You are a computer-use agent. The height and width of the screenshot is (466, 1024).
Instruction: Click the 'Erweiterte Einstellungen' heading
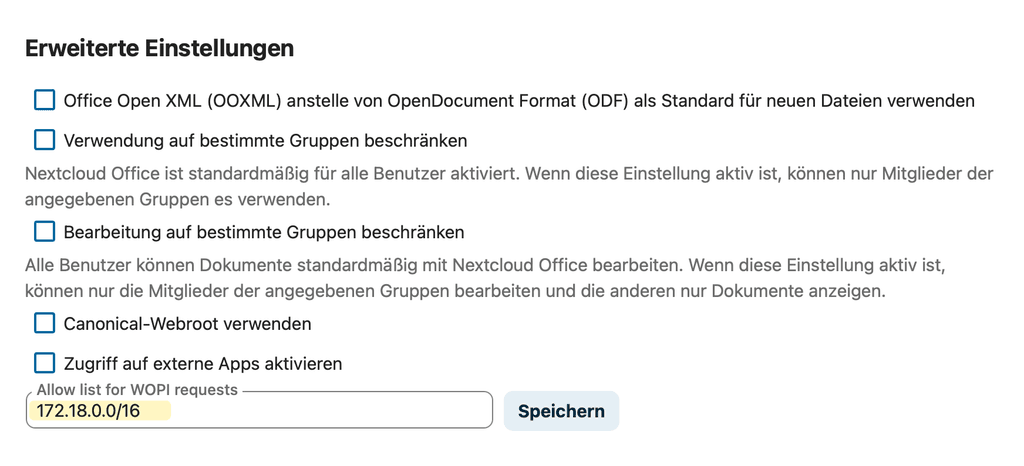click(x=159, y=48)
